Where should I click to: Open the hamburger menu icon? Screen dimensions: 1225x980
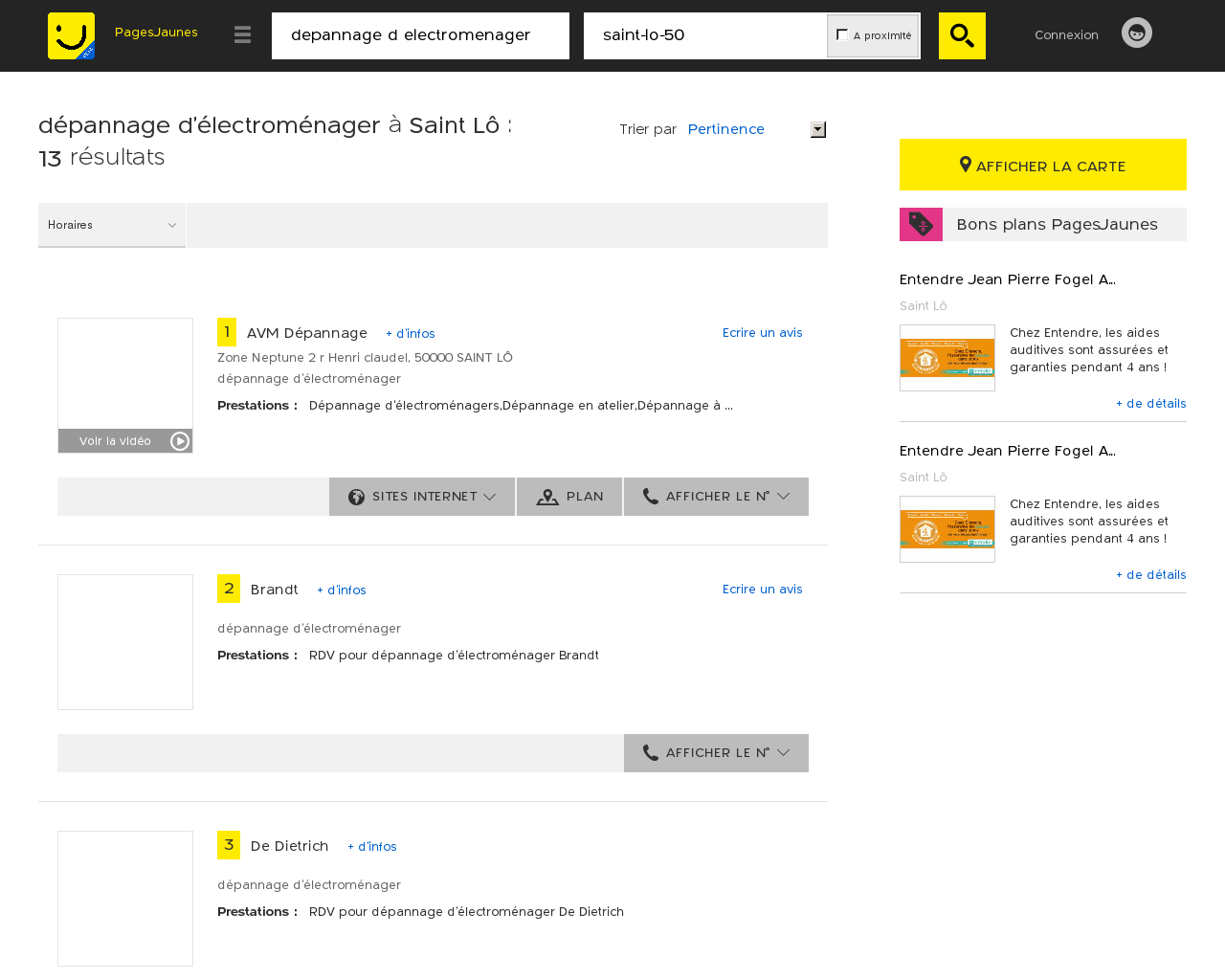242,35
